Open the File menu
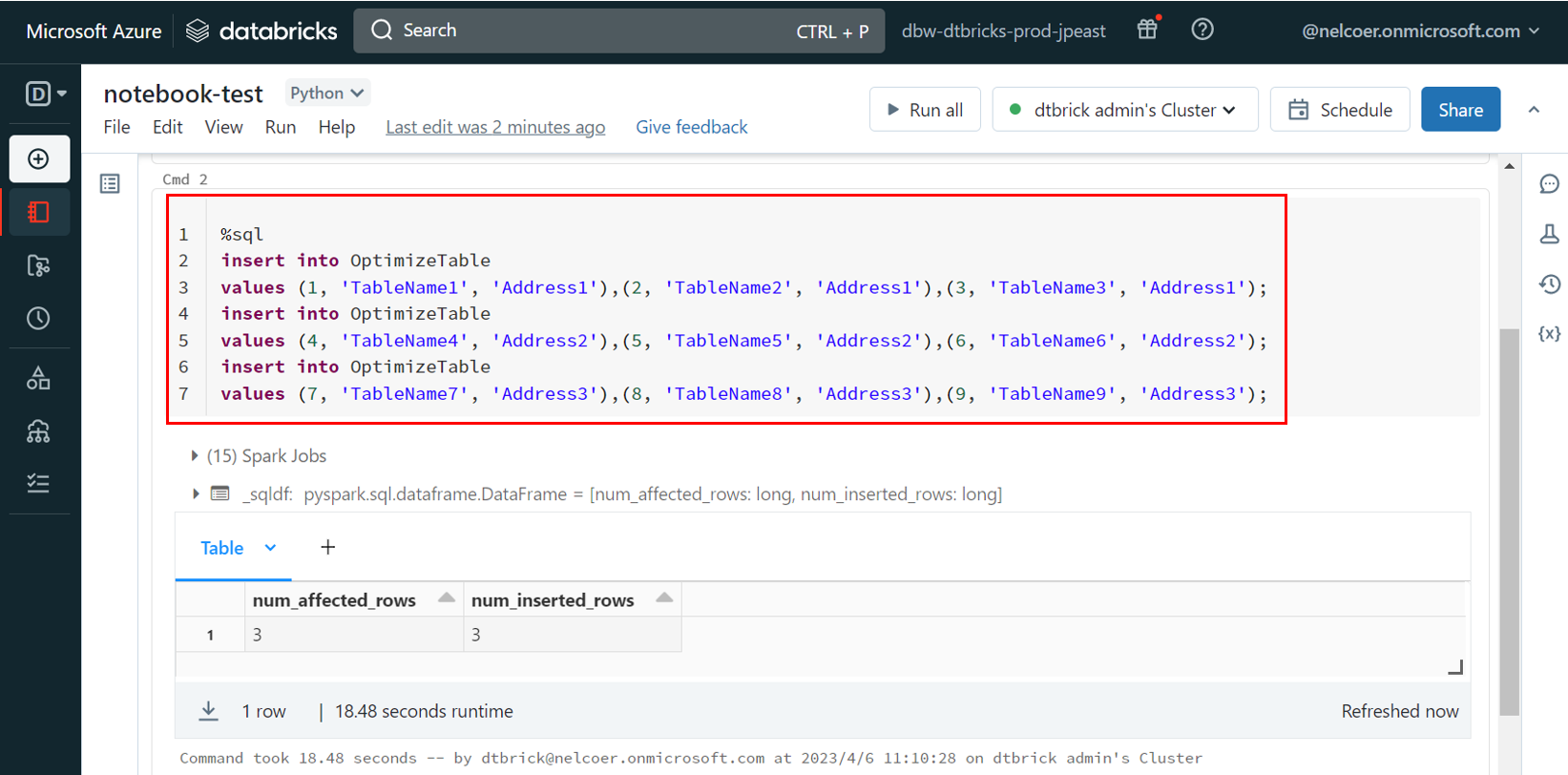 click(x=116, y=127)
